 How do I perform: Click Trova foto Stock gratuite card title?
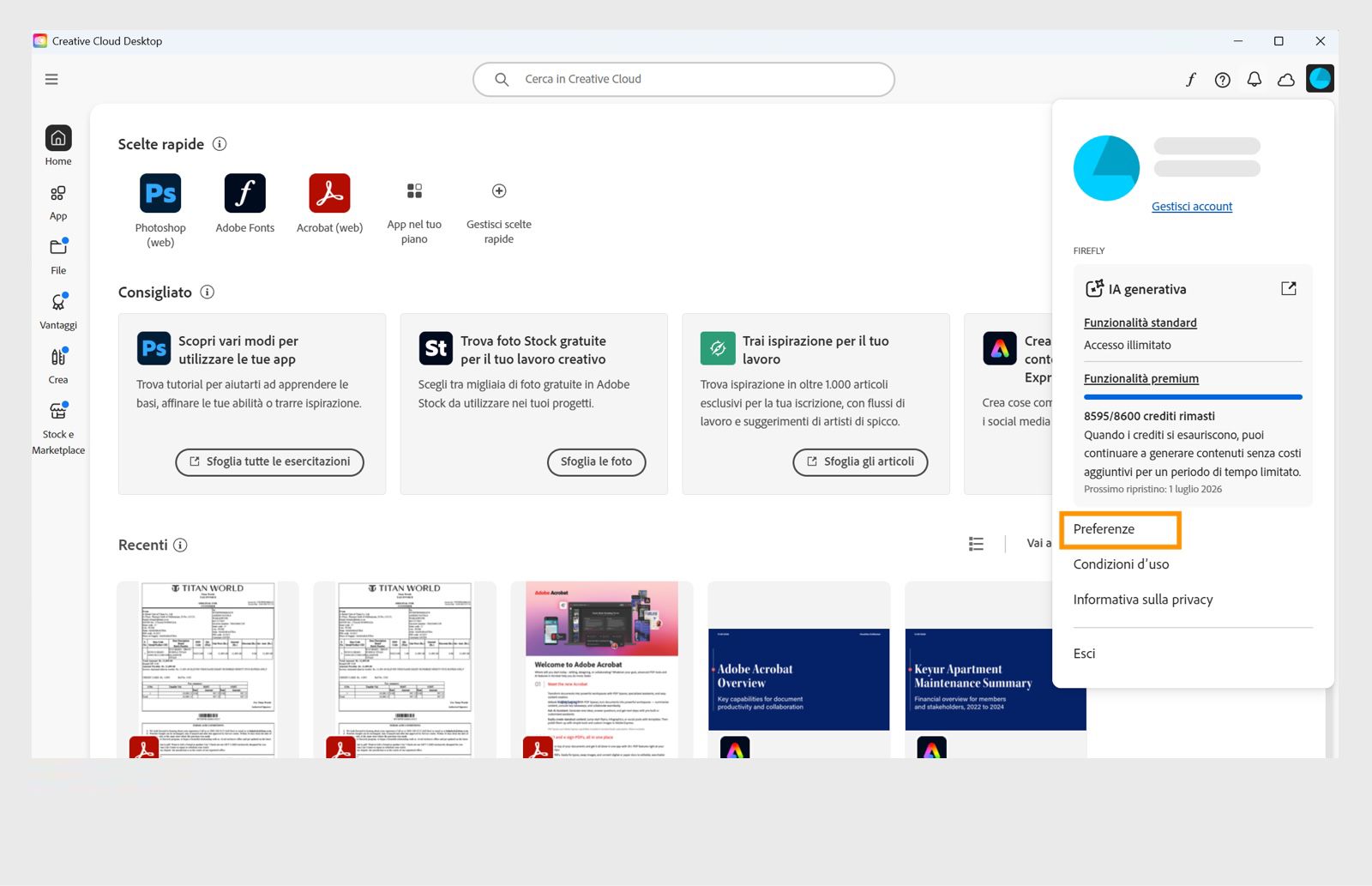click(533, 350)
